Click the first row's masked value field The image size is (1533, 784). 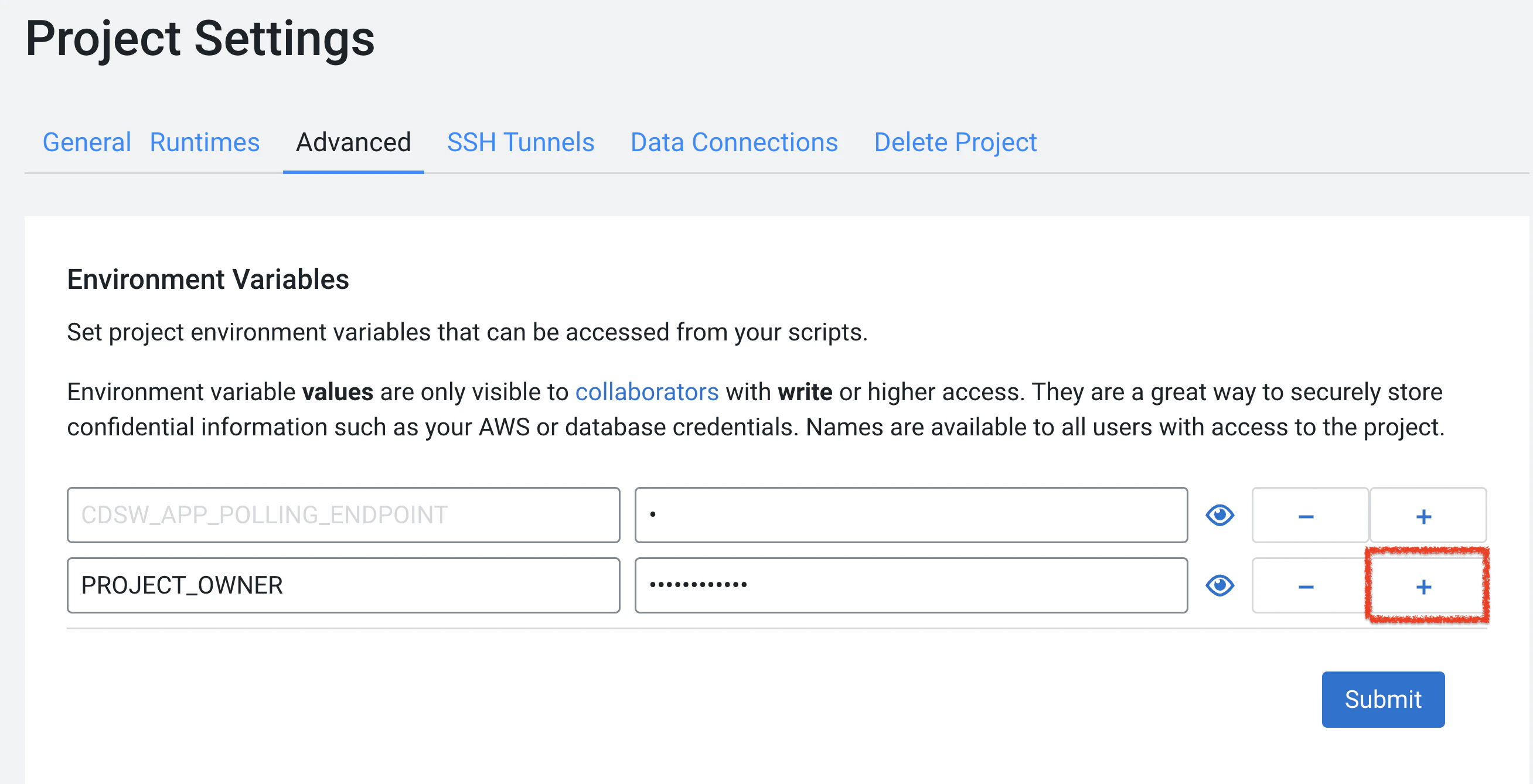point(911,515)
